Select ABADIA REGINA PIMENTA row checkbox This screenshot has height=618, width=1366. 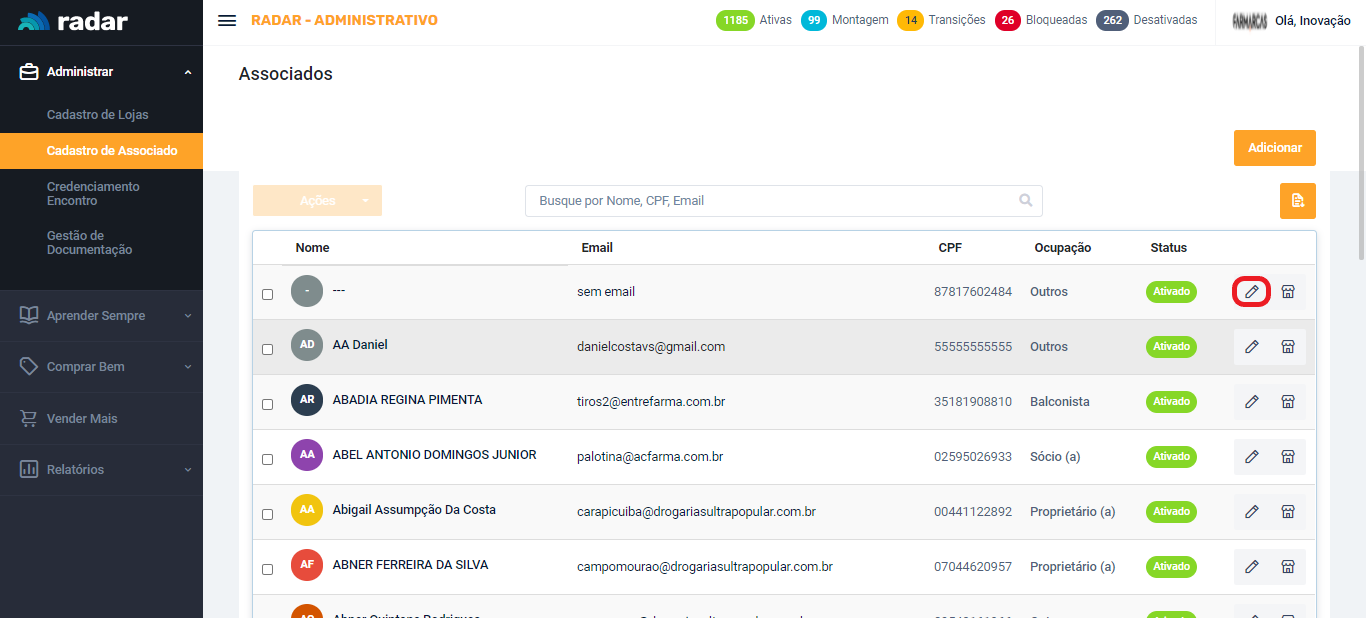point(267,405)
